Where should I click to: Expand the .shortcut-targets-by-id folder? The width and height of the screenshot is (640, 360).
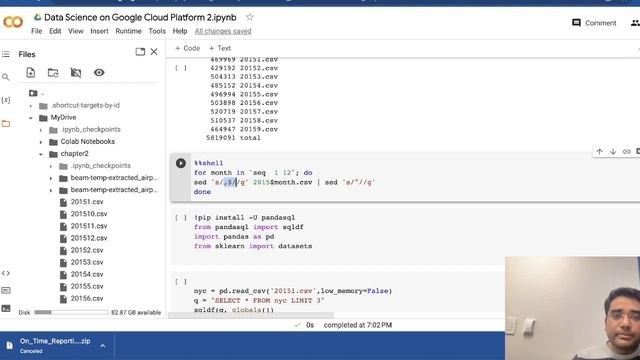coord(31,106)
